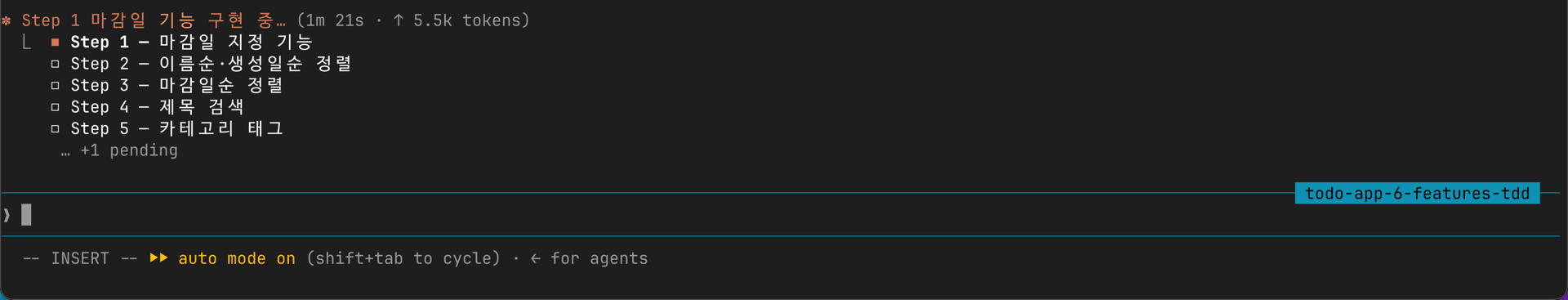This screenshot has width=1568, height=300.
Task: Click the orange spinner asterisk icon
Action: [x=7, y=20]
